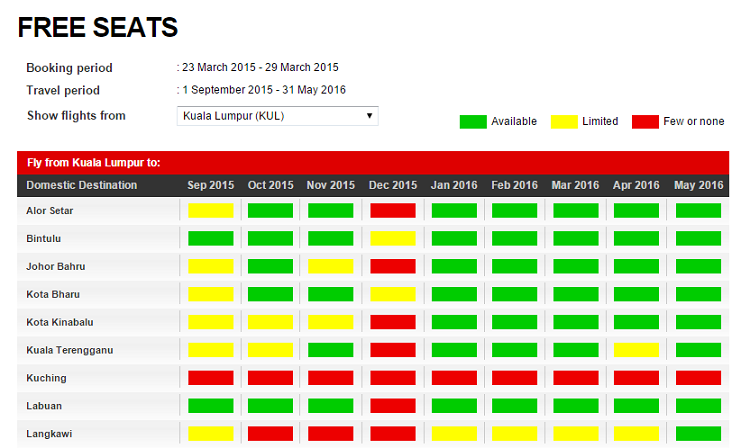
Task: Choose Labuan's green Sep 2015 cell
Action: [x=210, y=407]
